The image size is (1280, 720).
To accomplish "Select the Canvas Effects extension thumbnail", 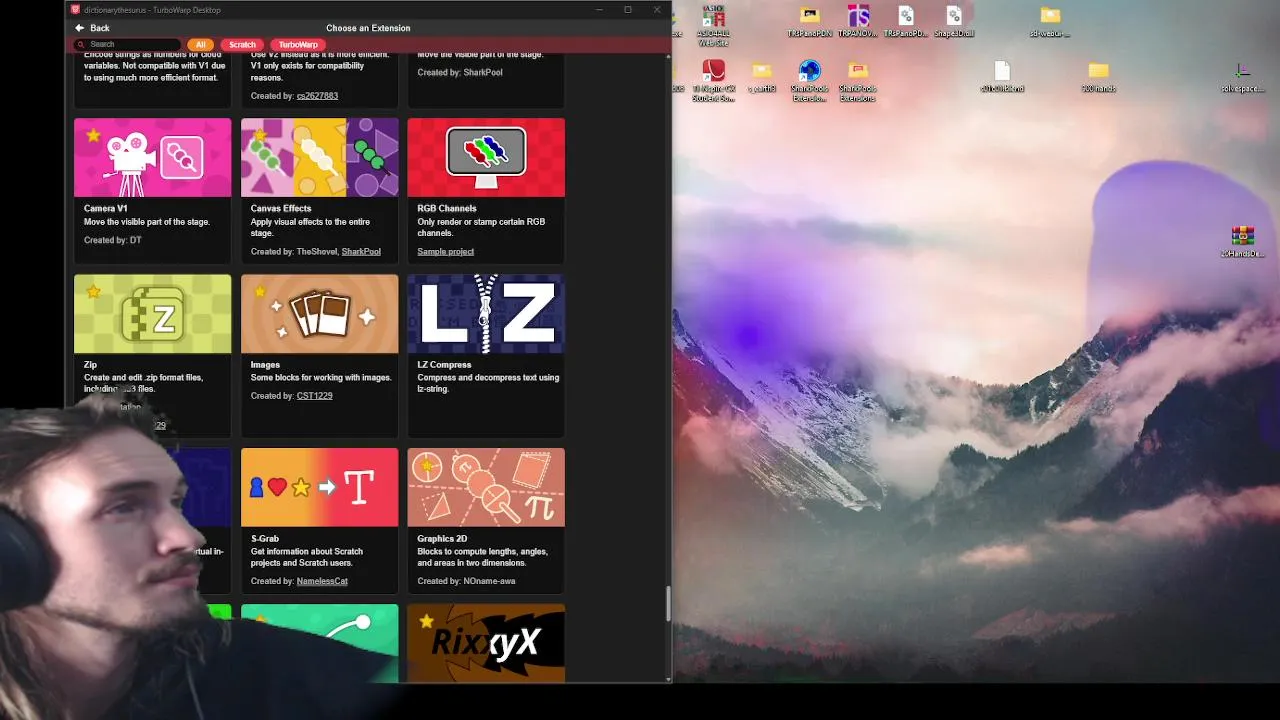I will click(319, 158).
